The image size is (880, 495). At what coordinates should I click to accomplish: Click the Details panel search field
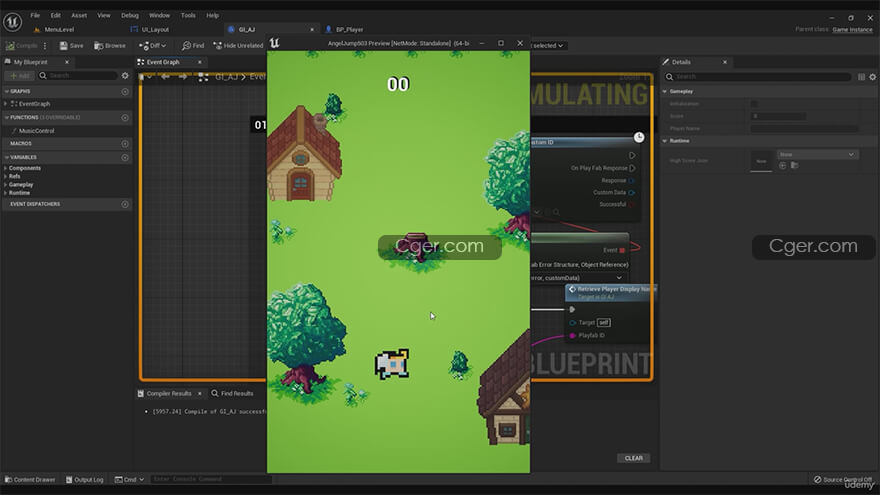click(758, 76)
